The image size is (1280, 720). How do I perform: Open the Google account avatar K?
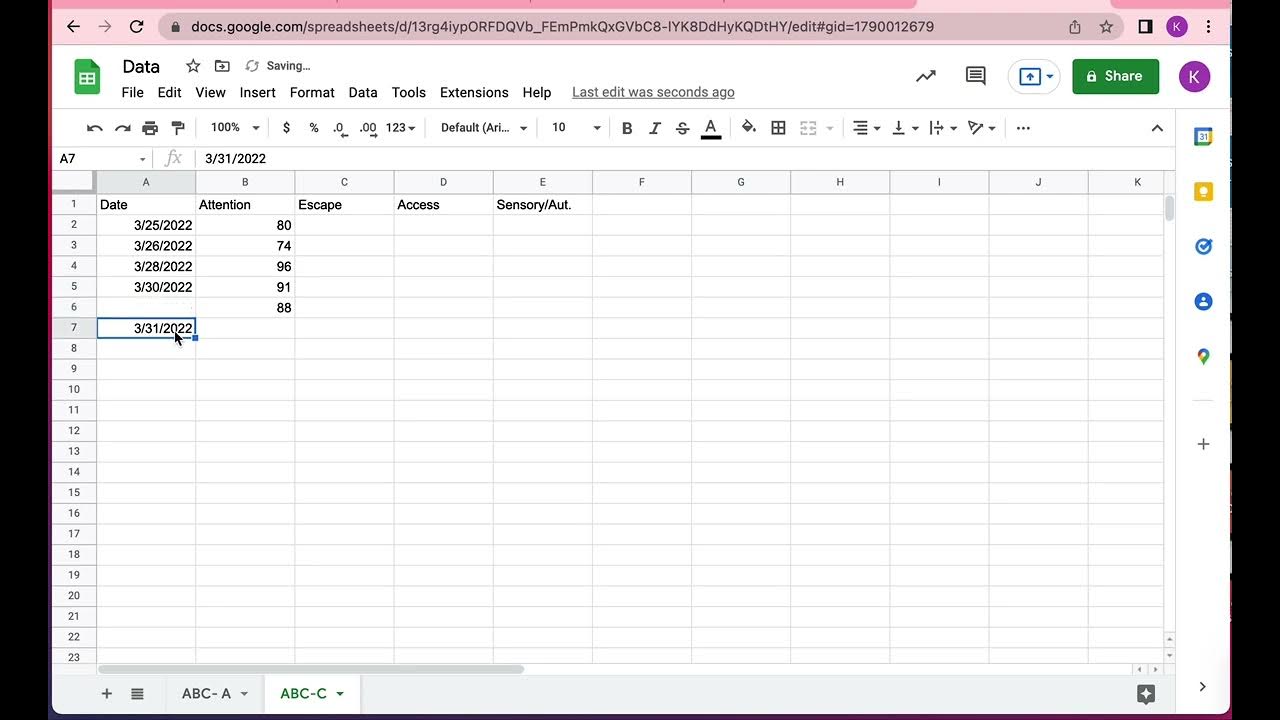[x=1194, y=76]
